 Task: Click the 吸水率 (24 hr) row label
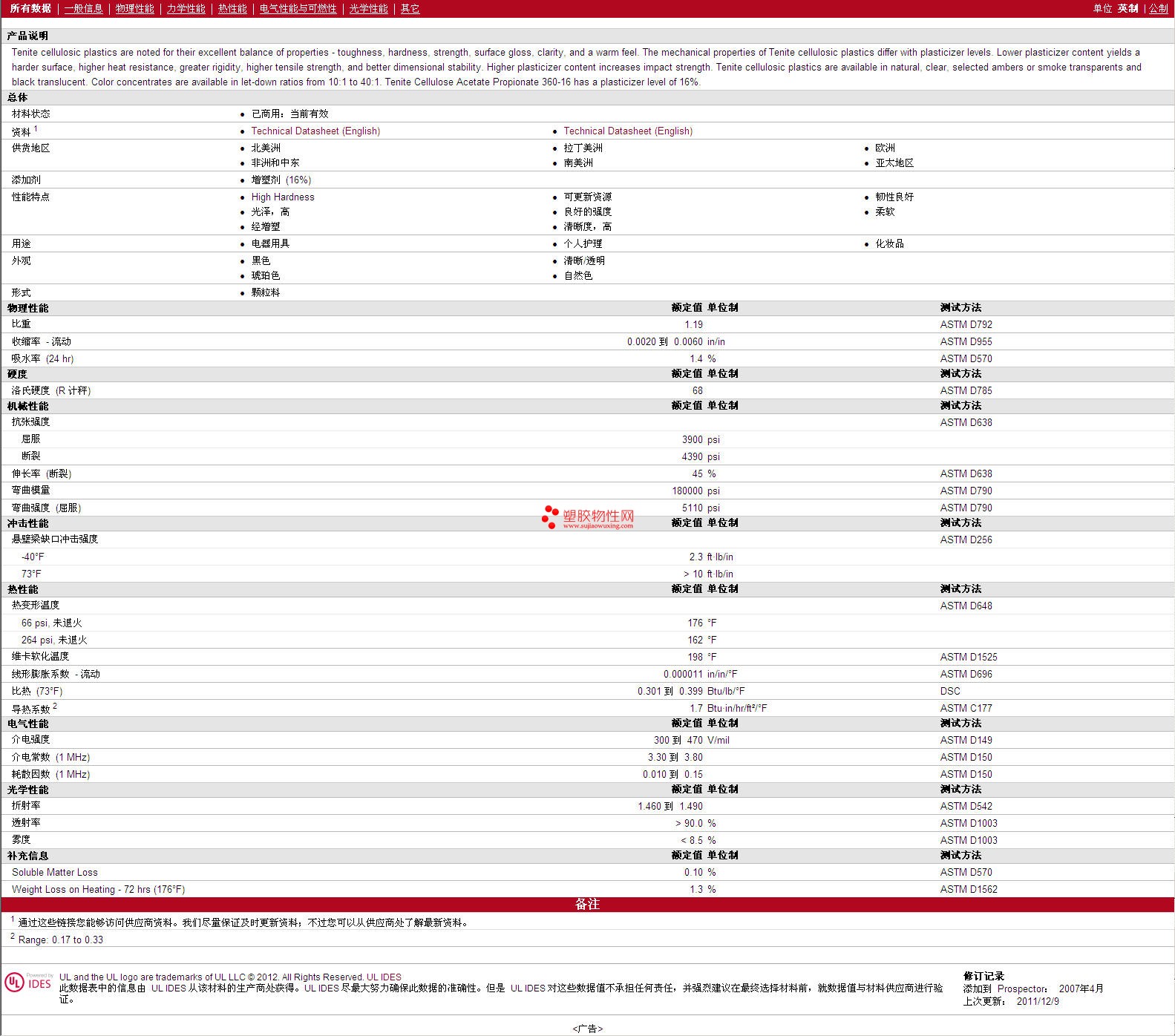[42, 358]
